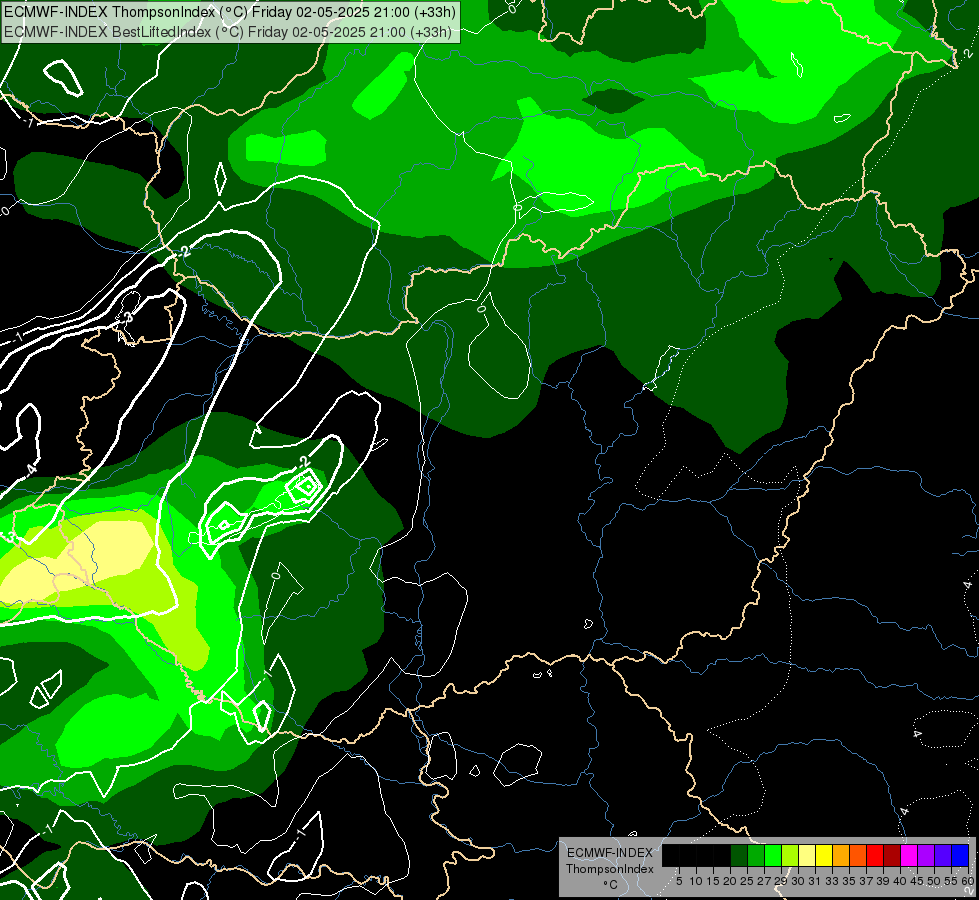Click legend tick value 30
Image resolution: width=979 pixels, height=900 pixels.
[x=798, y=881]
